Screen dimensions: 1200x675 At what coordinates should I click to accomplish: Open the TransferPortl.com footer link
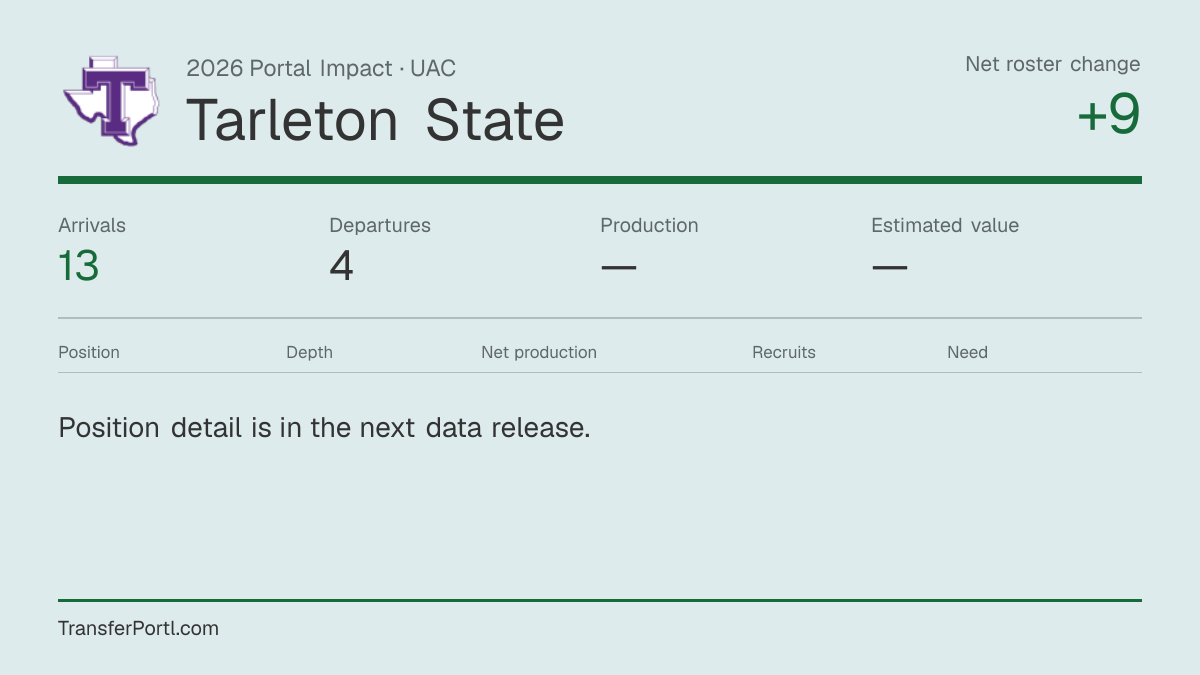click(x=138, y=628)
